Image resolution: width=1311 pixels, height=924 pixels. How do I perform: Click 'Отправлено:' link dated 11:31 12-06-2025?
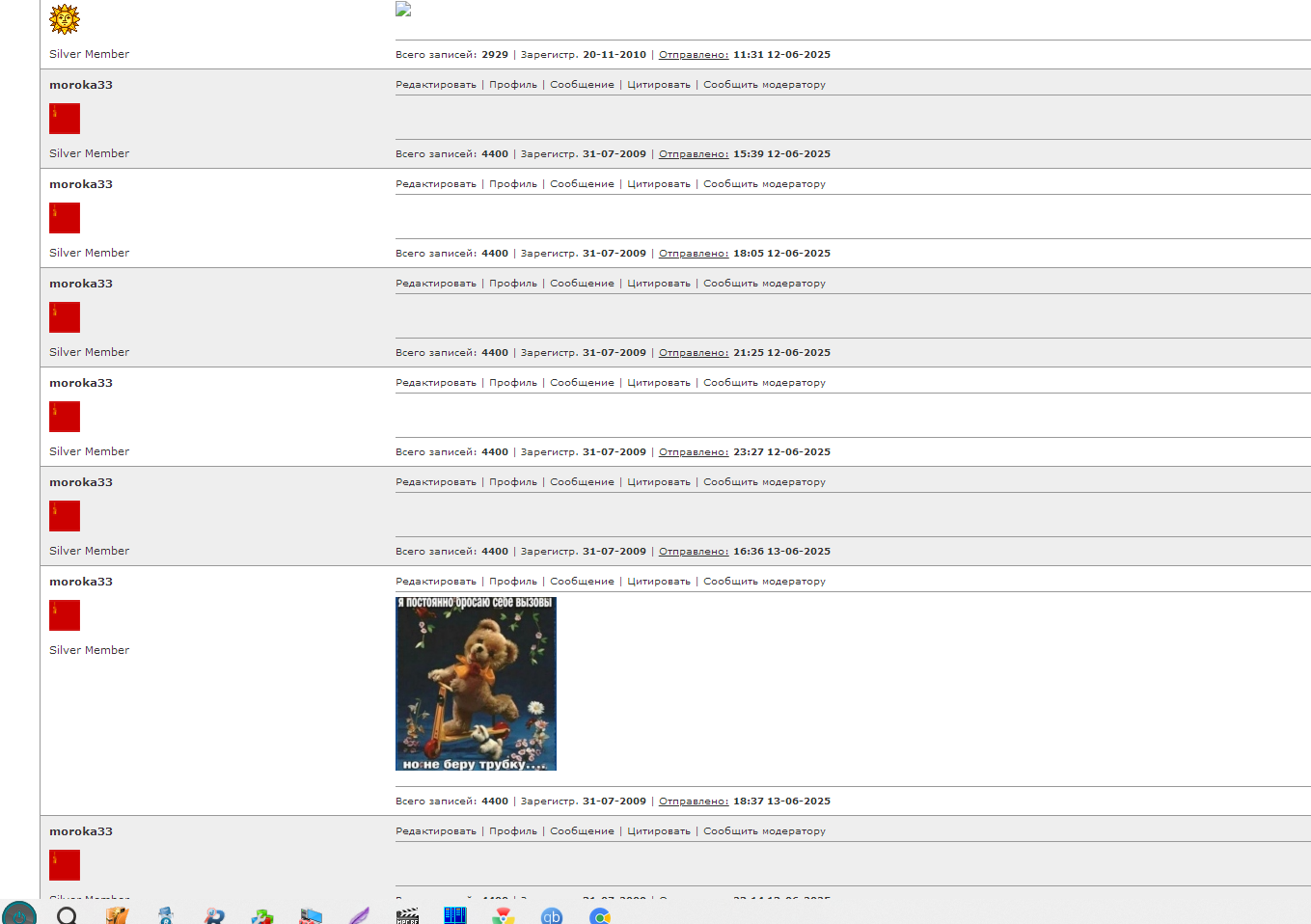[693, 55]
